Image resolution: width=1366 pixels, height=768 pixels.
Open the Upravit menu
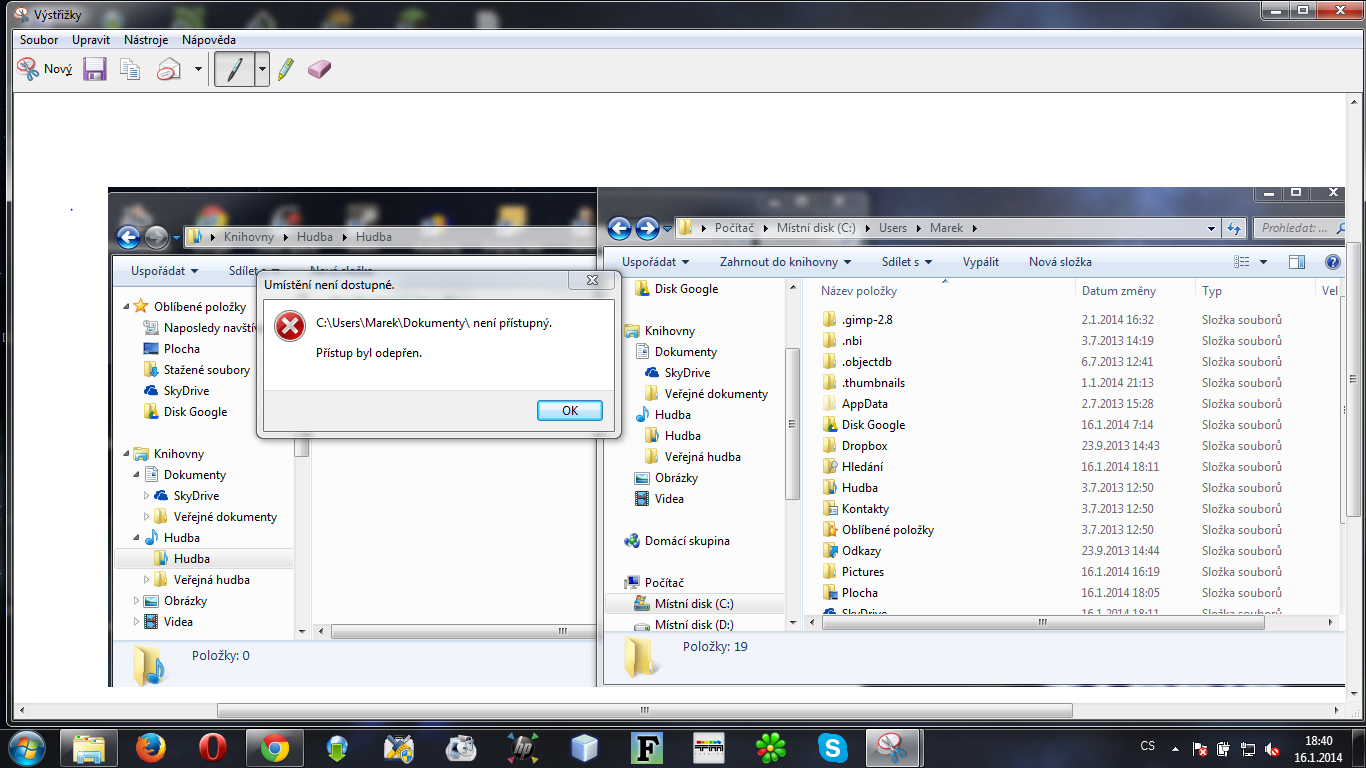[x=91, y=40]
